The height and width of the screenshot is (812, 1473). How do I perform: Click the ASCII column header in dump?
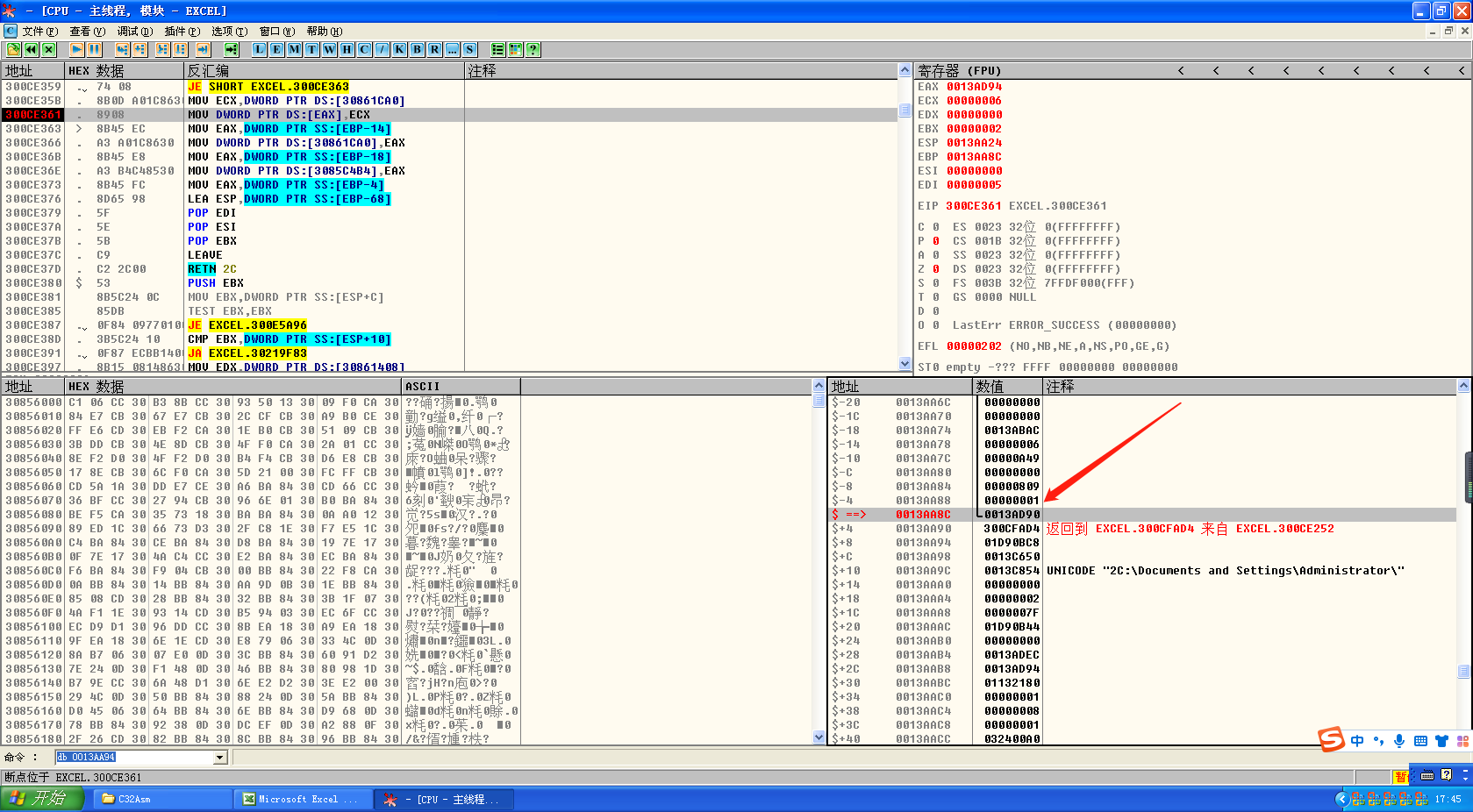[x=461, y=386]
